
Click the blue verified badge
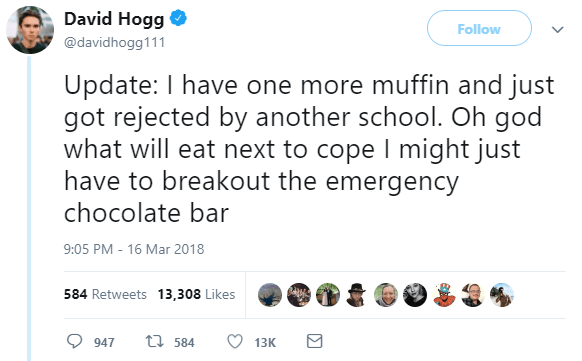pos(178,18)
